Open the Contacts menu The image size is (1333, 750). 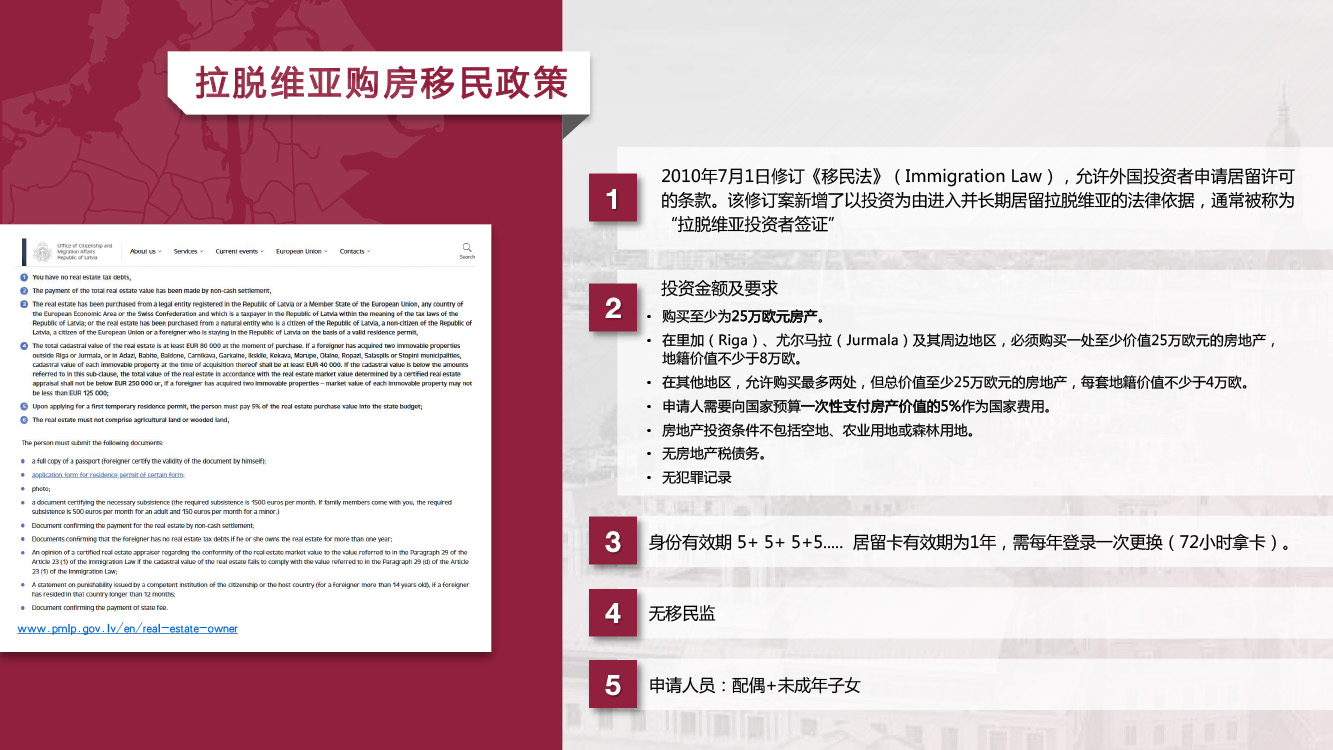355,251
